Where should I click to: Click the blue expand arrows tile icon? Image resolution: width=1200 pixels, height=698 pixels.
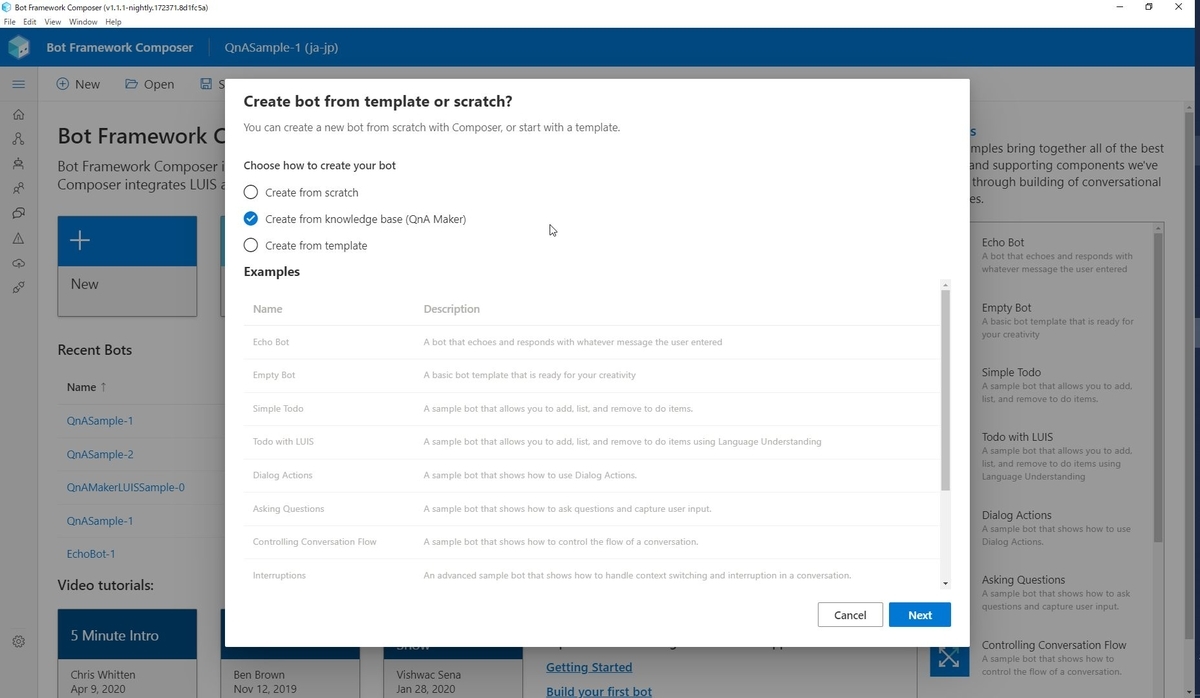pyautogui.click(x=949, y=658)
